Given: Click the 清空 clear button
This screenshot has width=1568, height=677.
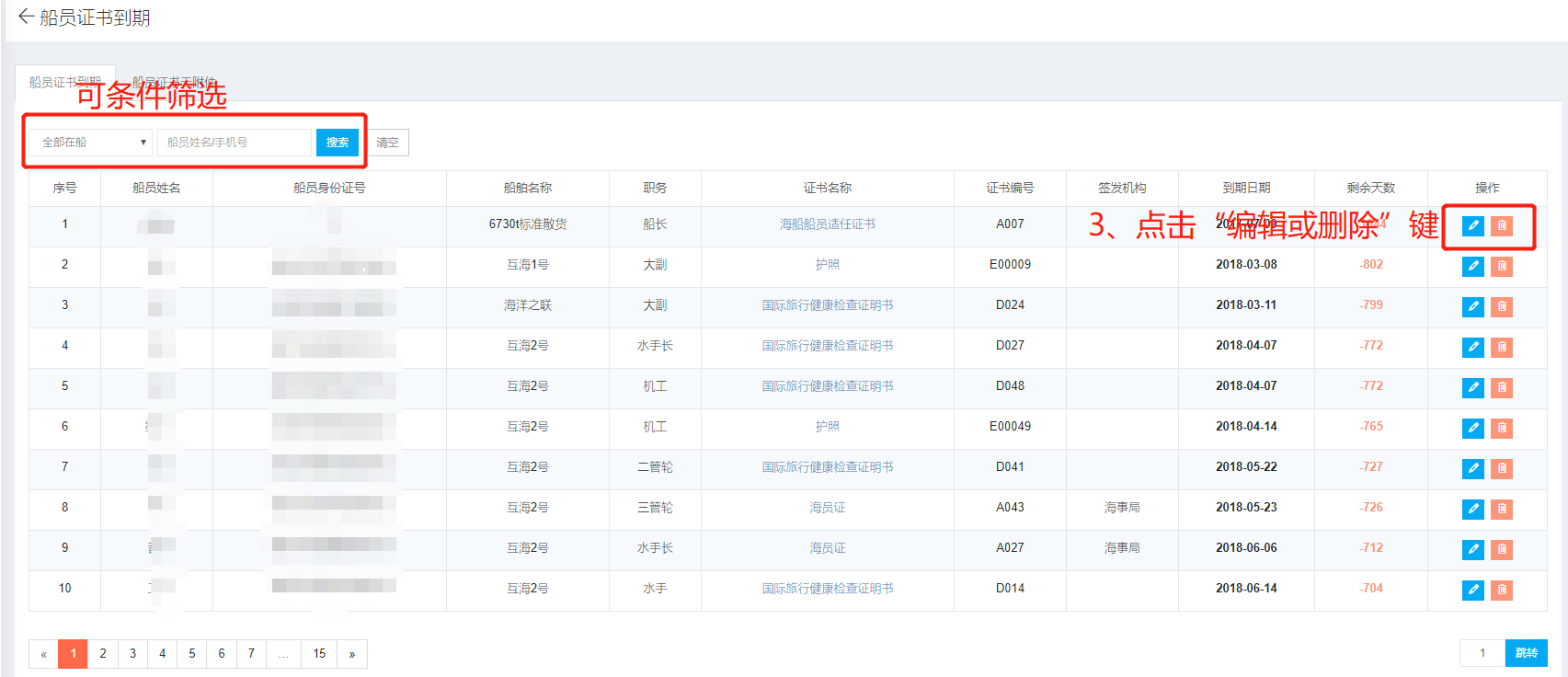Looking at the screenshot, I should point(388,143).
